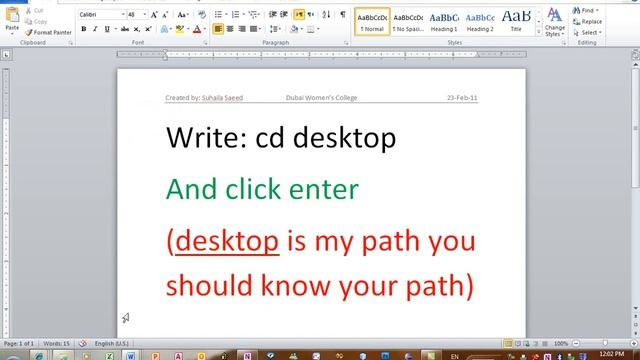Toggle left-to-right text direction

[299, 15]
